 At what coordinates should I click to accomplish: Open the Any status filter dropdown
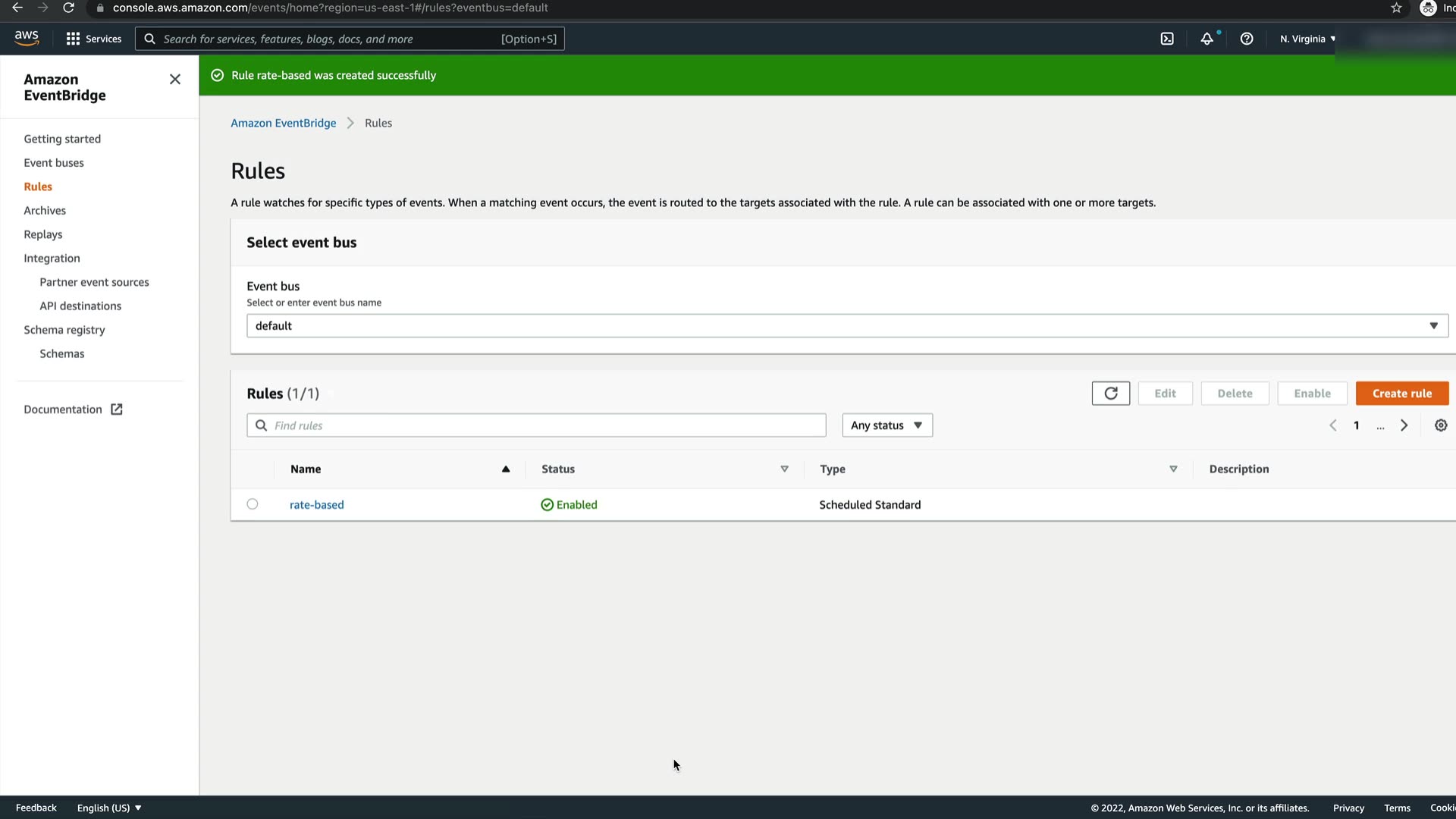(x=887, y=425)
